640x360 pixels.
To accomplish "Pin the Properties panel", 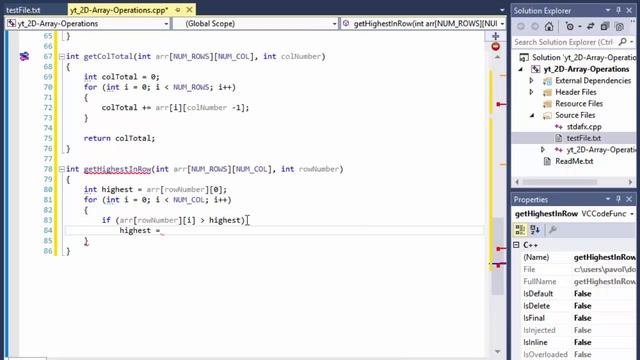I will point(618,199).
